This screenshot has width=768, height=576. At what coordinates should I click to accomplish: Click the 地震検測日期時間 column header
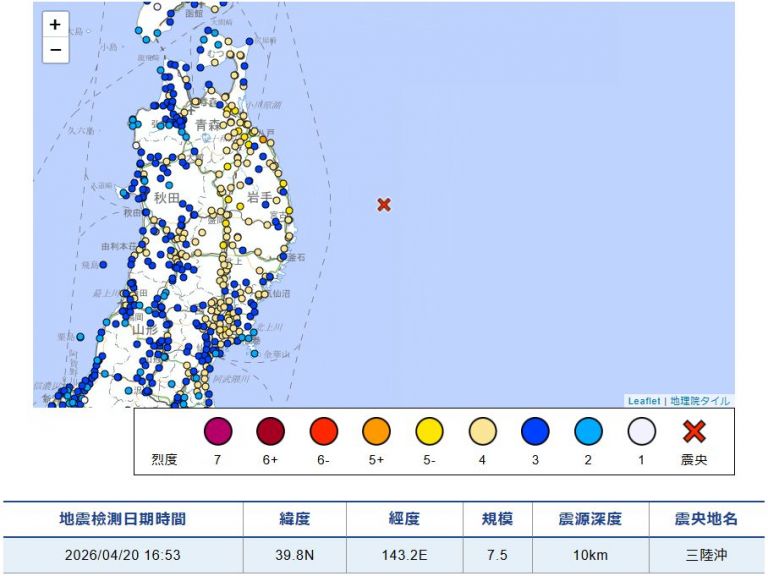123,519
